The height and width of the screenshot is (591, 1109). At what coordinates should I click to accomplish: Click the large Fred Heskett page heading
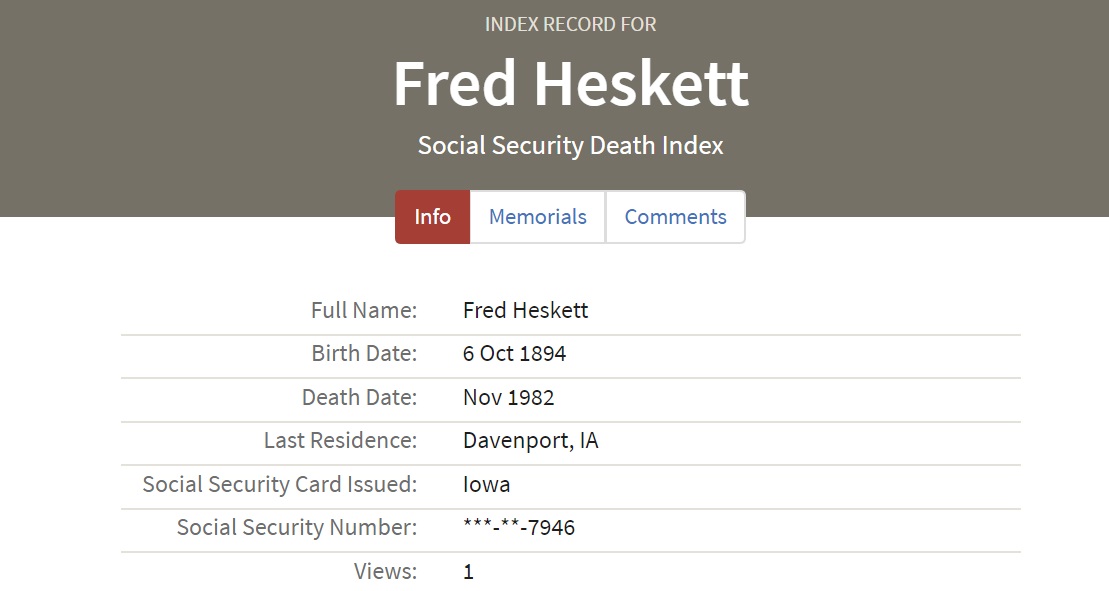point(570,84)
